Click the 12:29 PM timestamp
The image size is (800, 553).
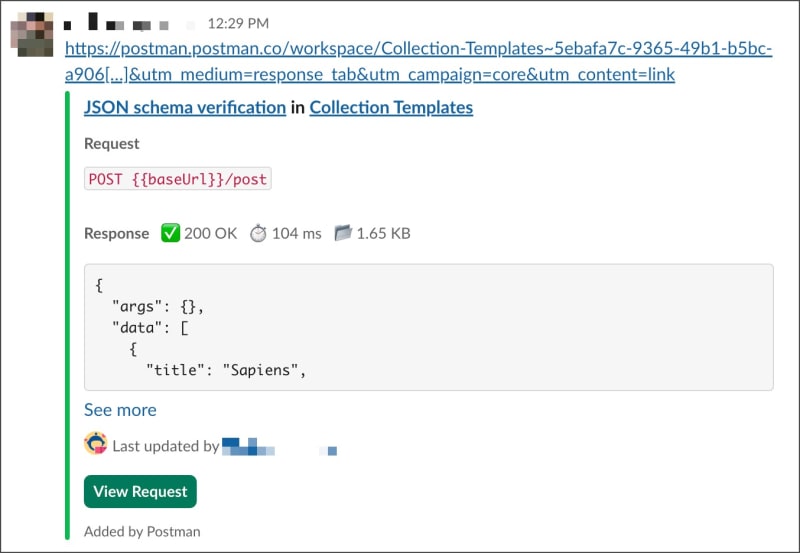pyautogui.click(x=238, y=23)
